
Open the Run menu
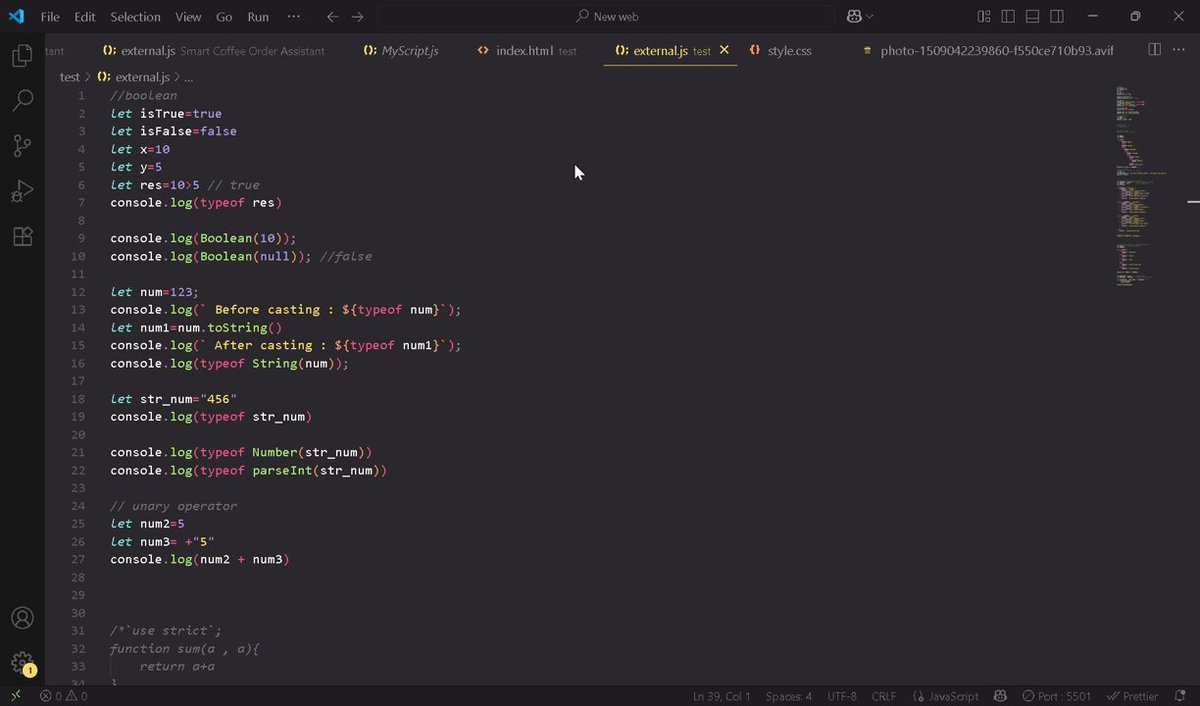point(258,17)
